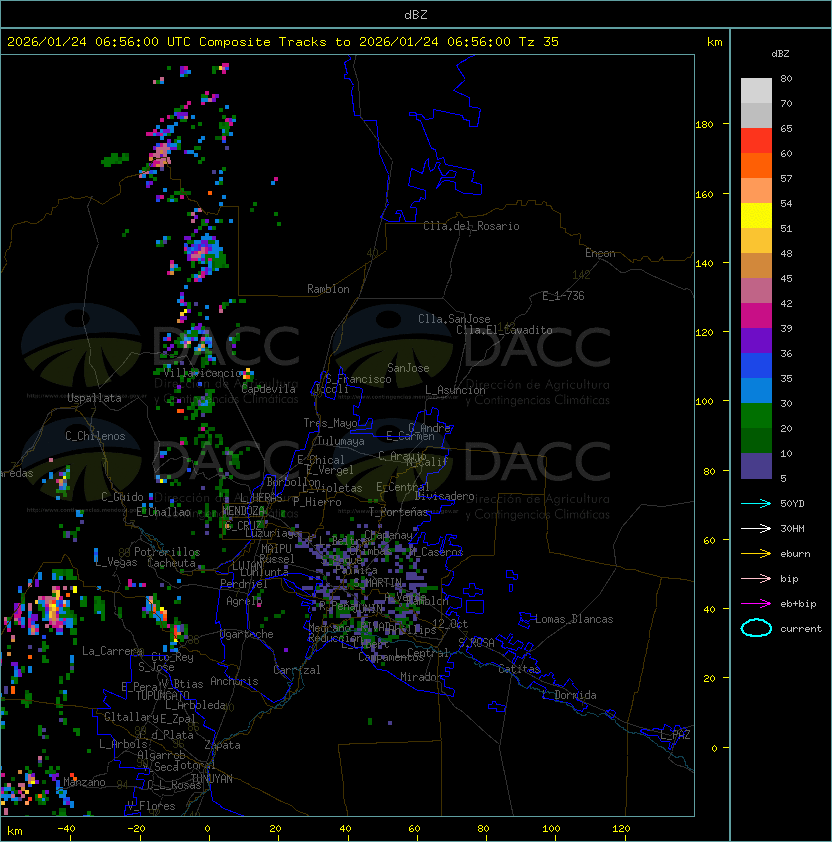Click the pink bip arrow icon

pos(756,578)
